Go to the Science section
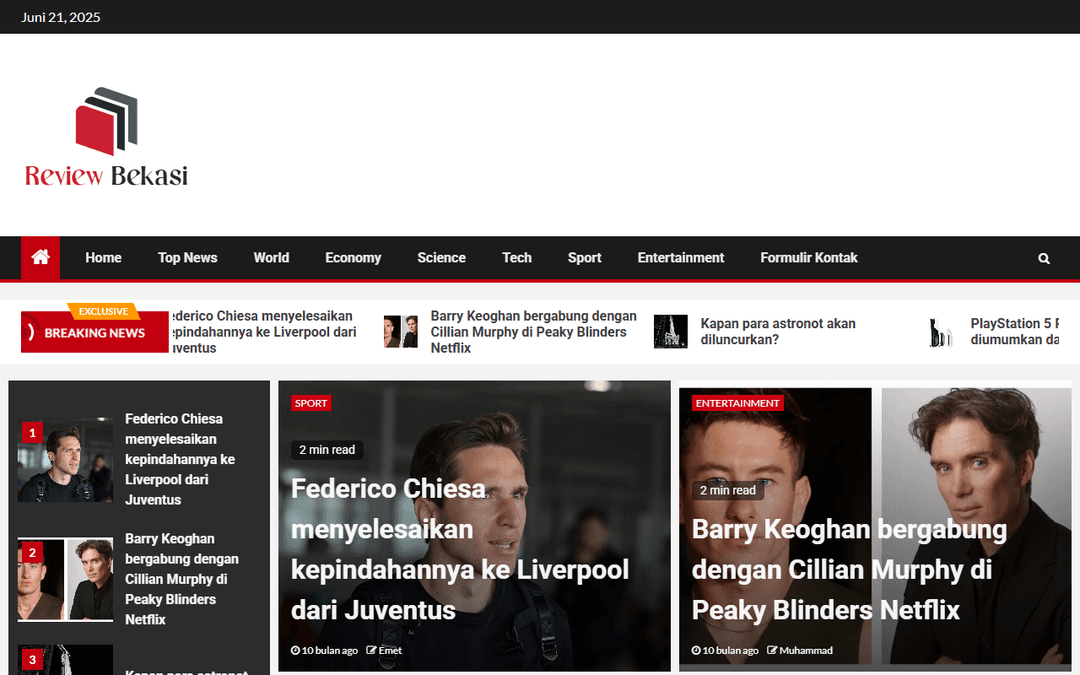This screenshot has height=675, width=1080. [442, 258]
